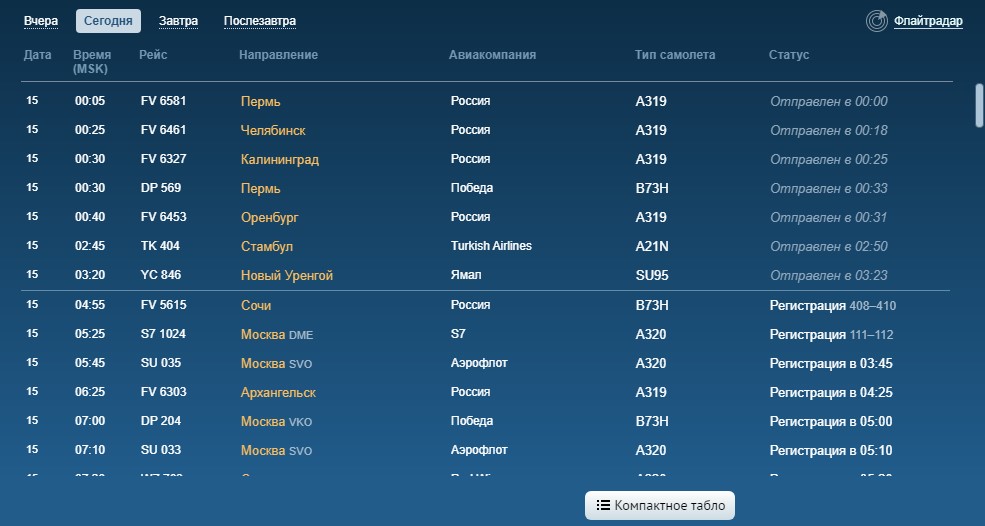Select the Сегодня tab
This screenshot has height=526, width=985.
point(108,21)
